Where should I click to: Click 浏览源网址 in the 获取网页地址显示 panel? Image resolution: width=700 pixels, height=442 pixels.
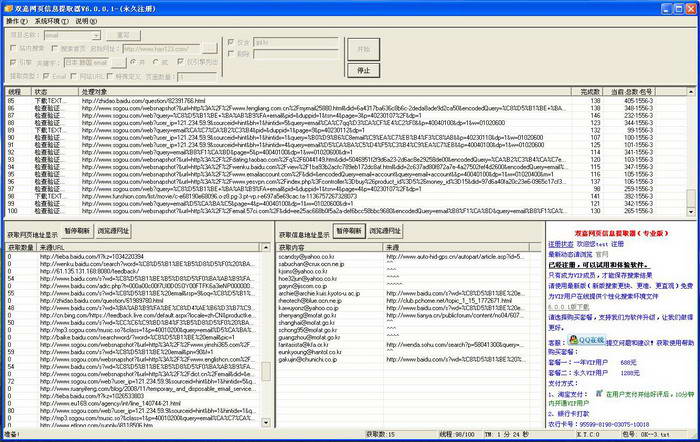tap(113, 231)
